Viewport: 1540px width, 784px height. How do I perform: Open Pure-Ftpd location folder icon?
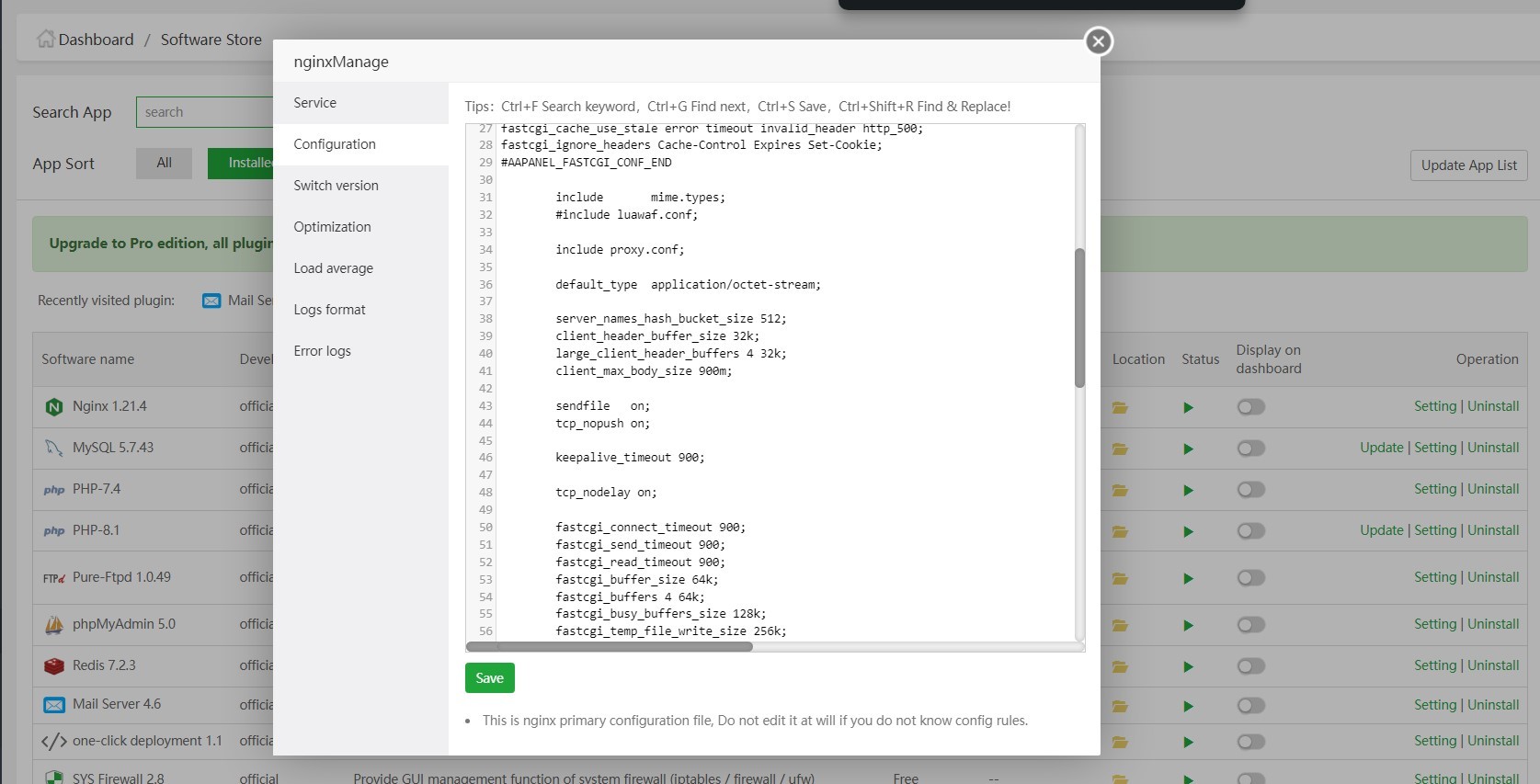(x=1120, y=578)
